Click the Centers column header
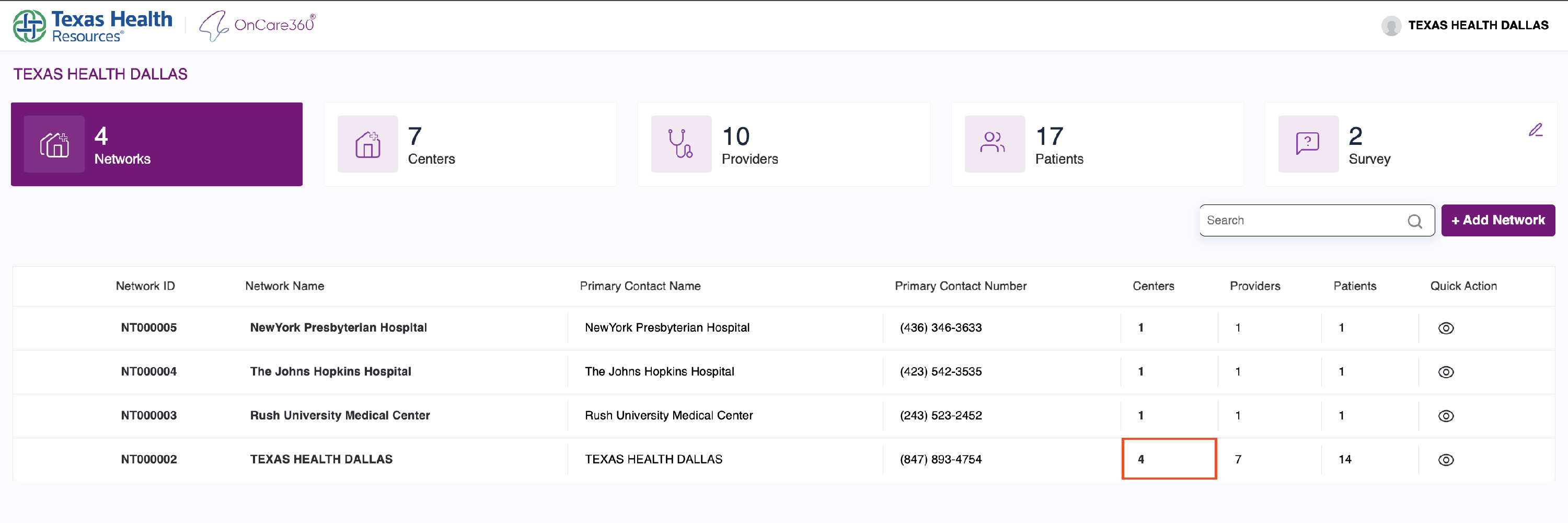 point(1153,286)
